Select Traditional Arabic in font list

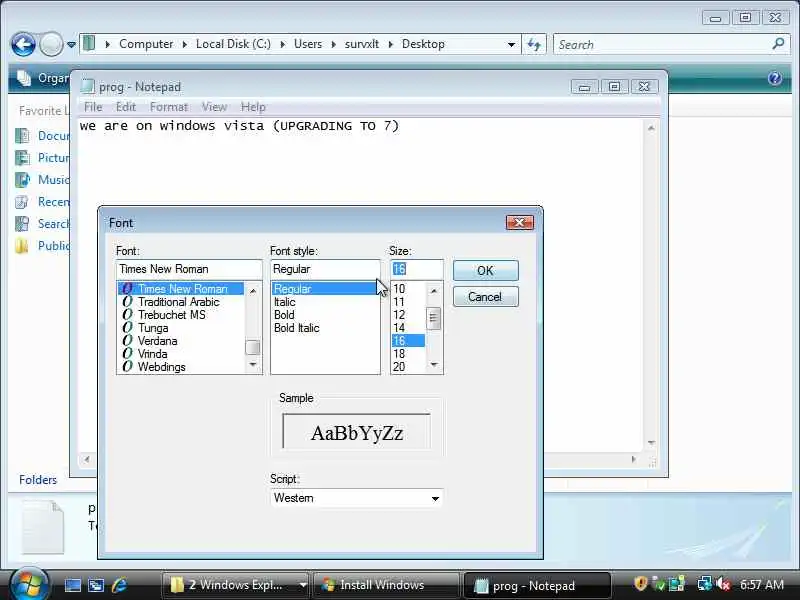coord(181,302)
